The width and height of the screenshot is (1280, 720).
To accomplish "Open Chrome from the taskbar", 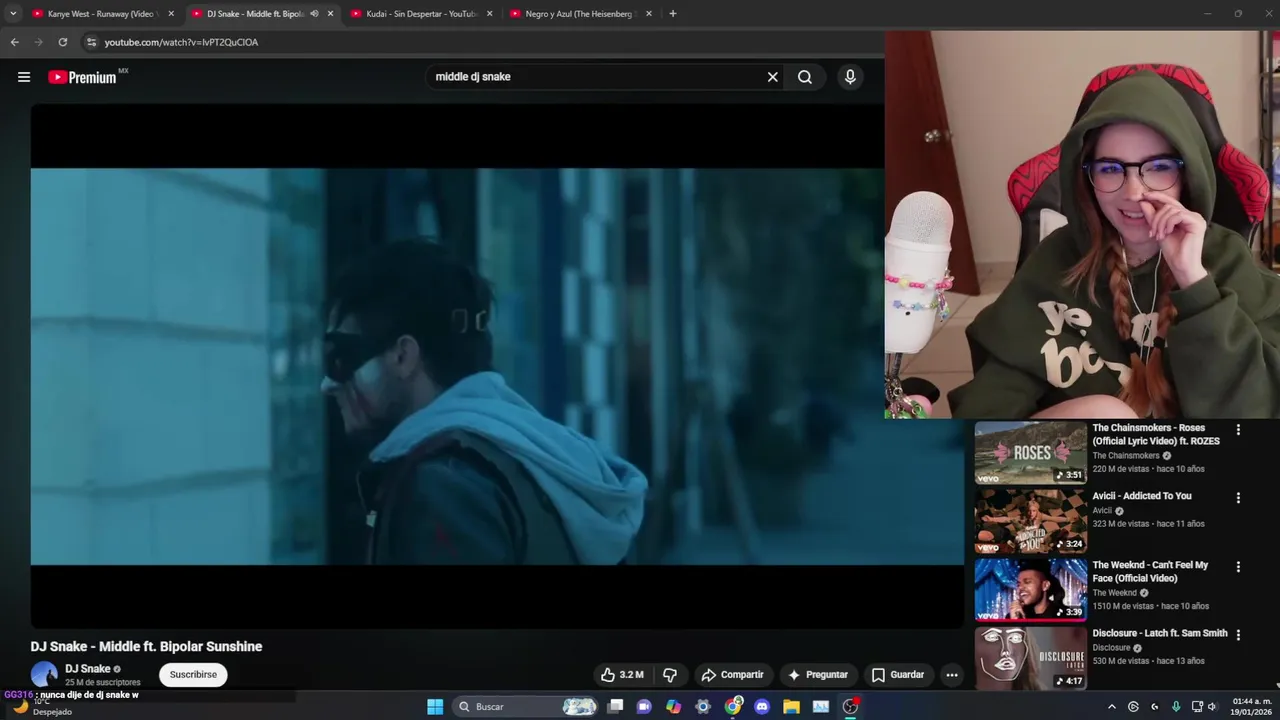I will [x=733, y=707].
